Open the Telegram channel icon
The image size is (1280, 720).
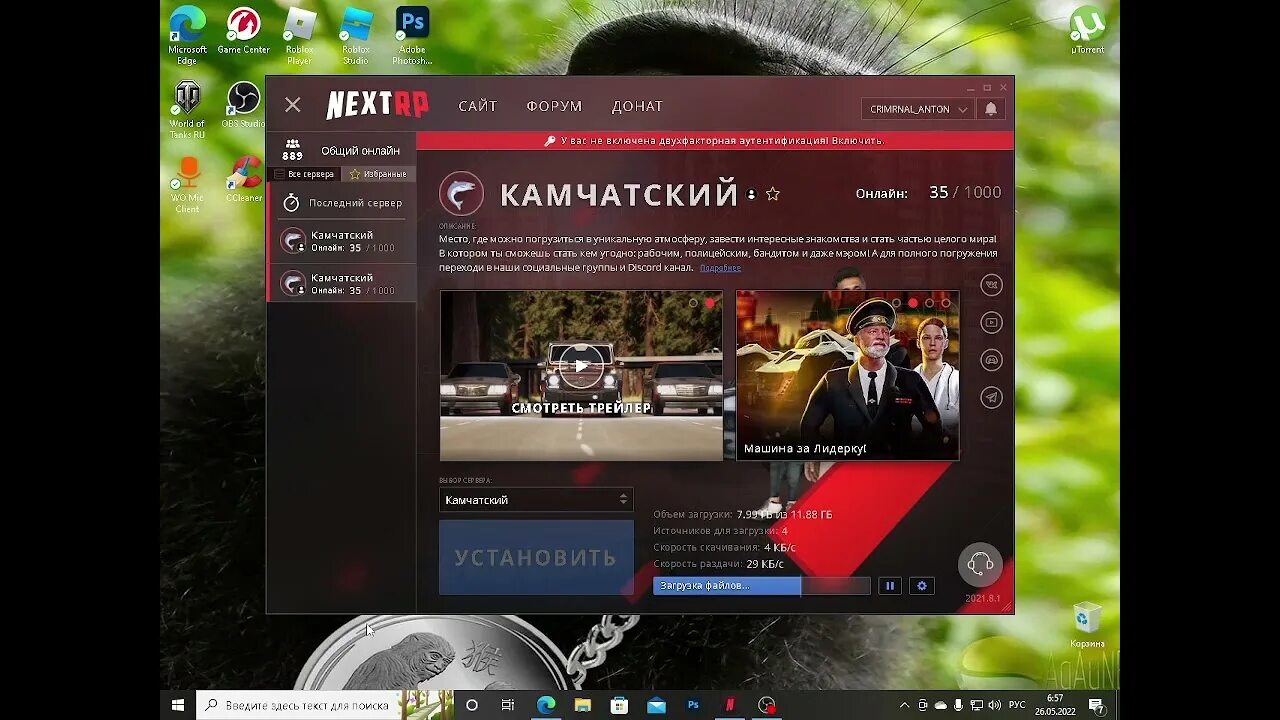click(x=991, y=398)
